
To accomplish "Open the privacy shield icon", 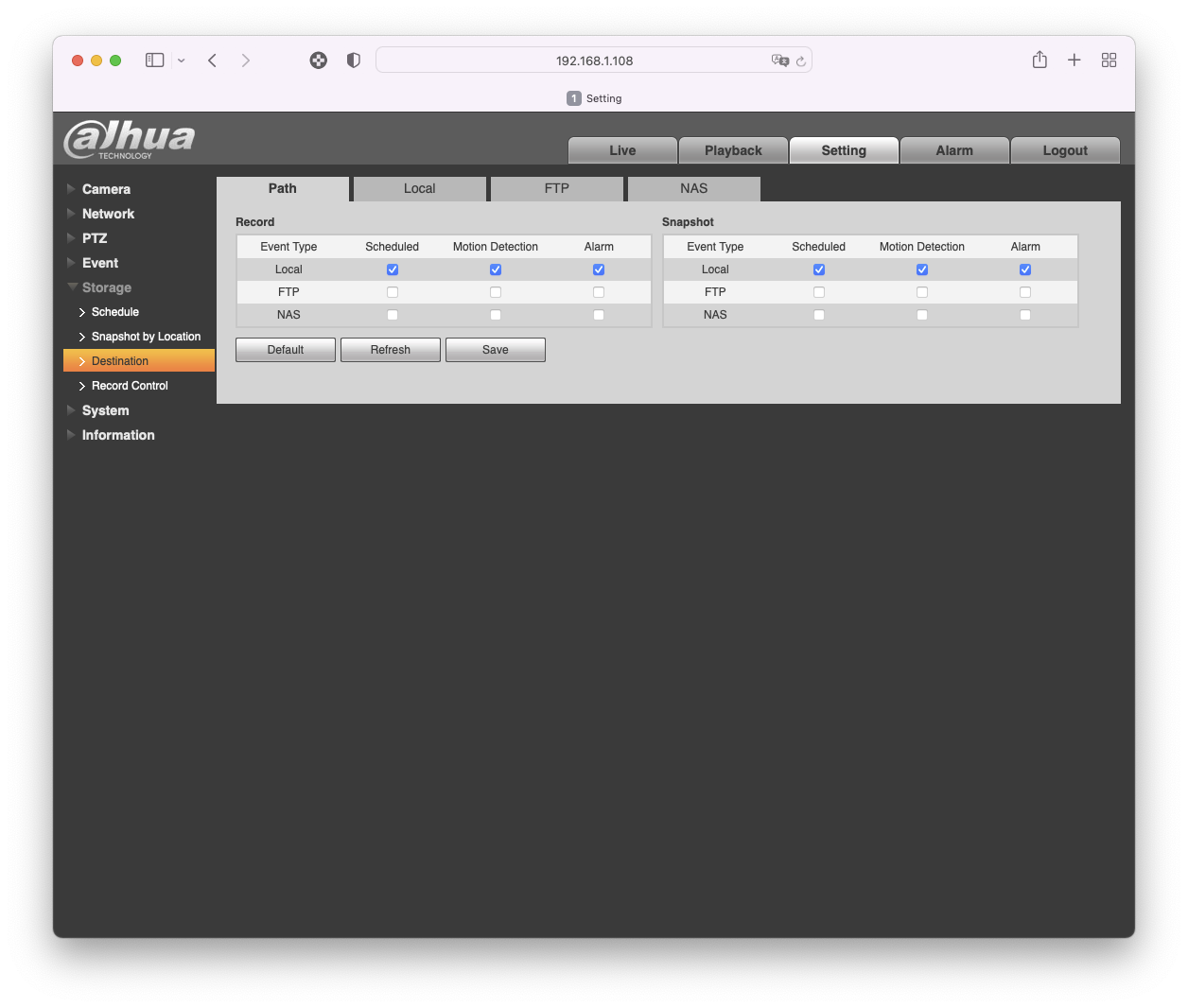I will click(x=354, y=61).
